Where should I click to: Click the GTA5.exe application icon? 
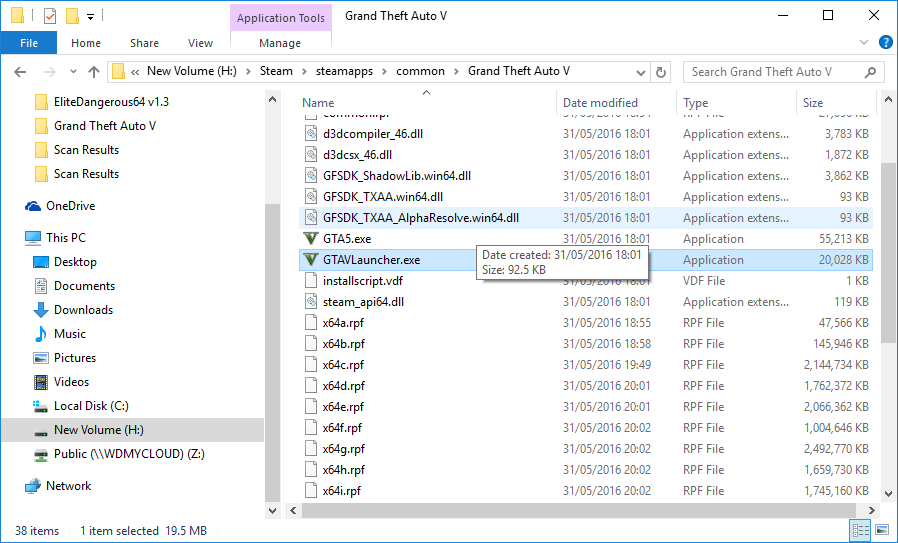click(x=310, y=239)
